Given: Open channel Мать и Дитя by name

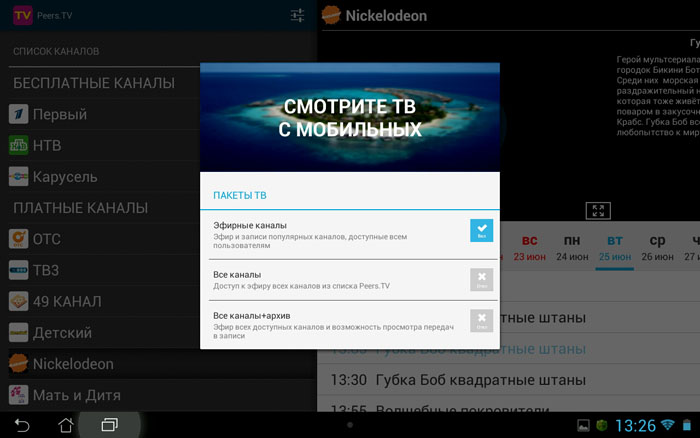Looking at the screenshot, I should click(x=77, y=395).
